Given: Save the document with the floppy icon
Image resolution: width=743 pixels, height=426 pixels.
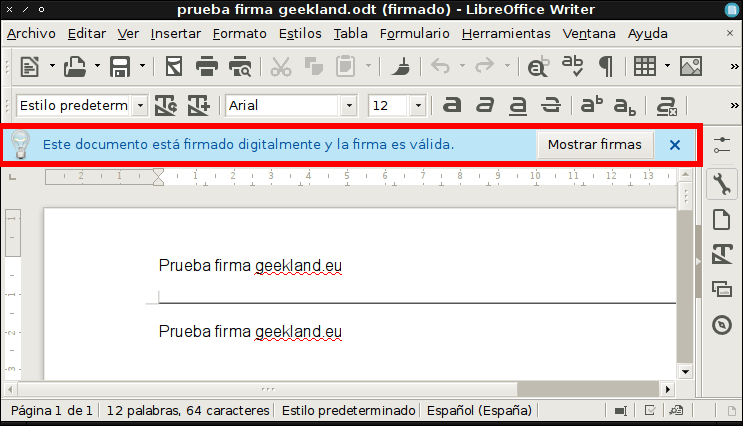Looking at the screenshot, I should pyautogui.click(x=120, y=66).
